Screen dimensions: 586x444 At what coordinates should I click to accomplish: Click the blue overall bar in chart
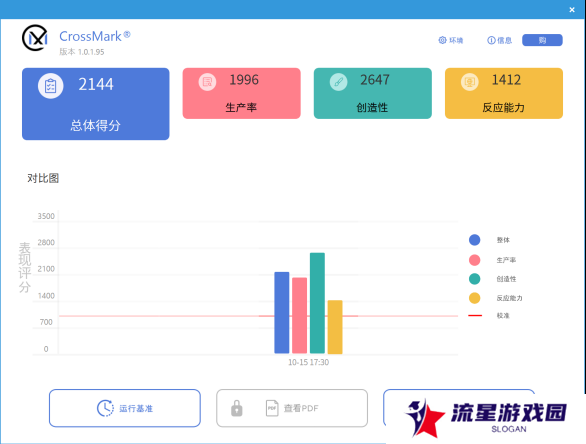[x=282, y=312]
